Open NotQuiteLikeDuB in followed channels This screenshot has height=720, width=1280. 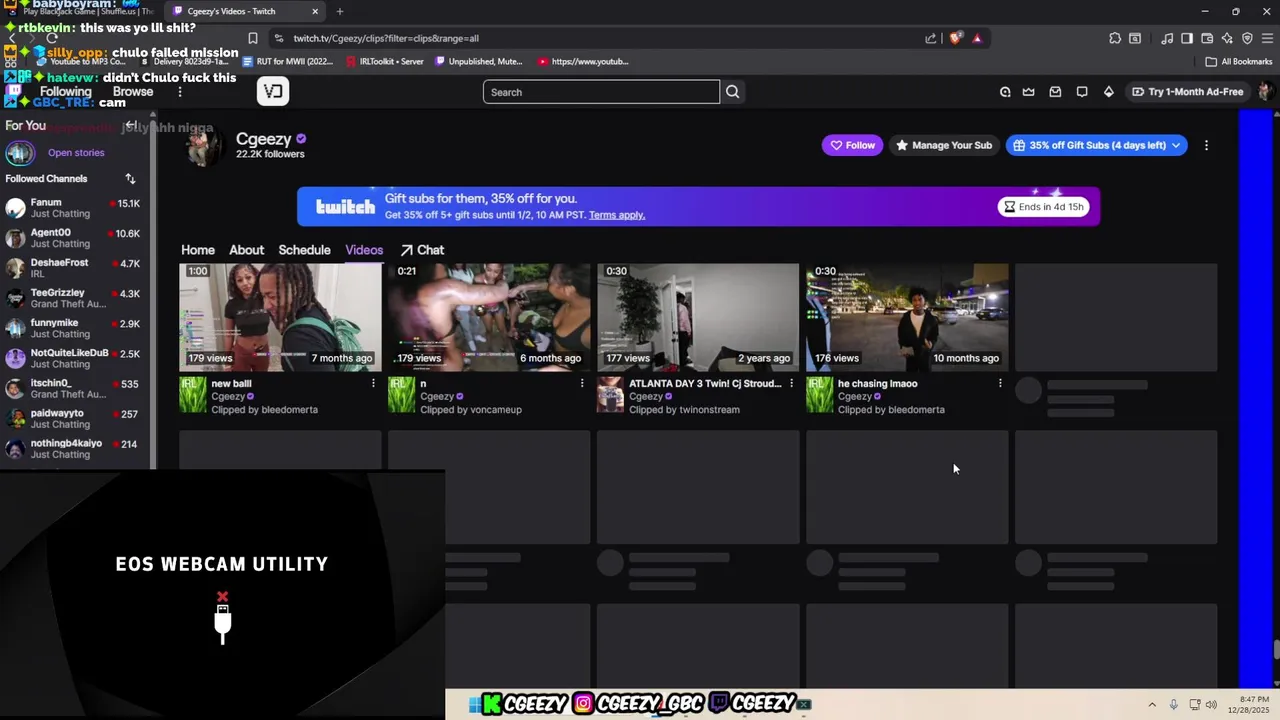click(x=74, y=358)
